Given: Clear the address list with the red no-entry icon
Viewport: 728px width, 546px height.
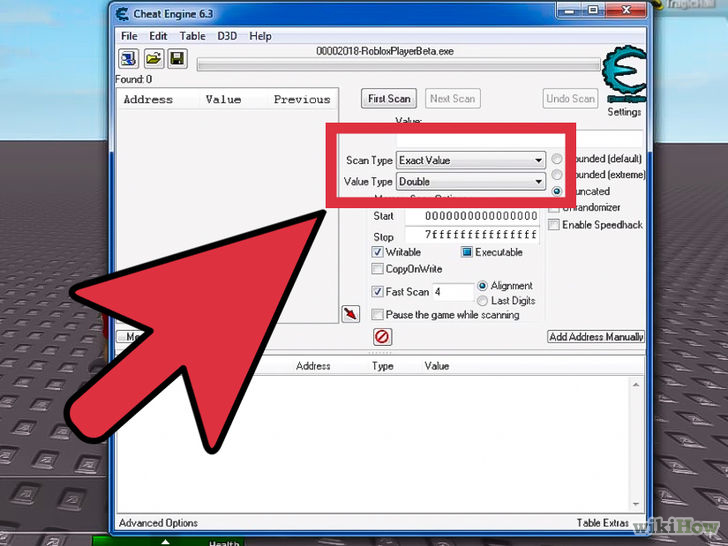Looking at the screenshot, I should (x=382, y=337).
